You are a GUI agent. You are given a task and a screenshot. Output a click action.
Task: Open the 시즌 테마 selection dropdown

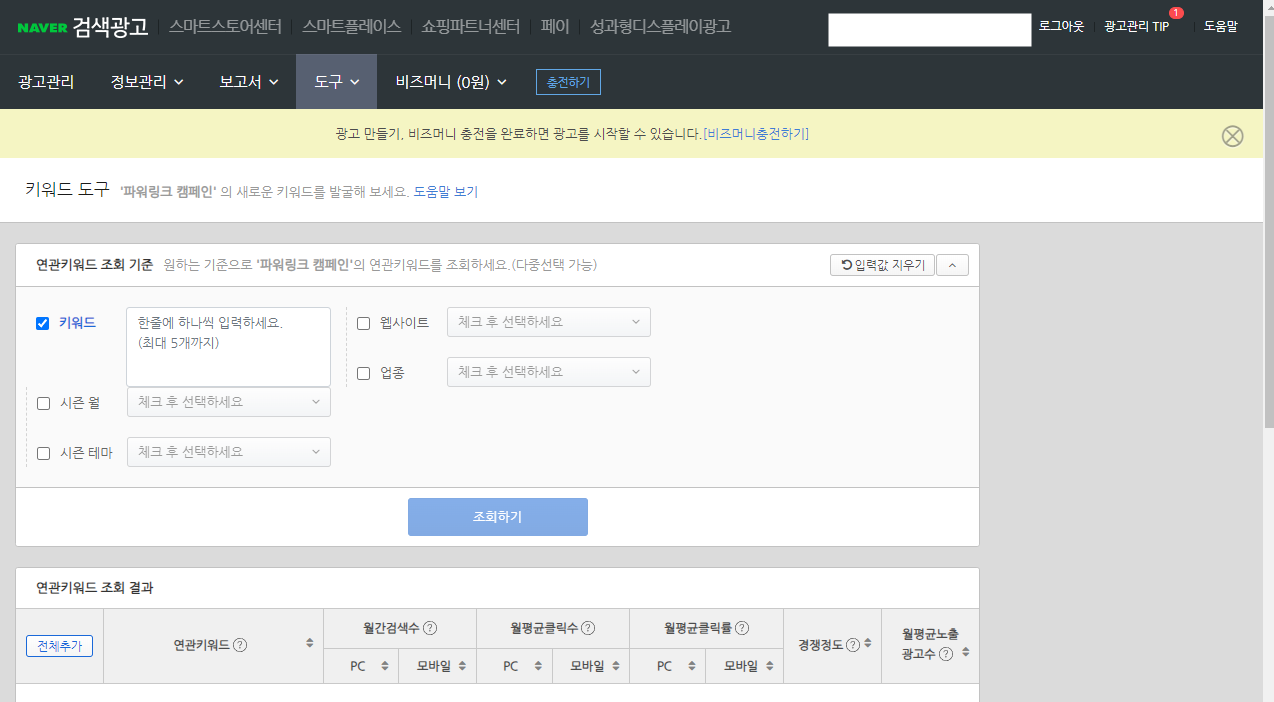point(228,452)
